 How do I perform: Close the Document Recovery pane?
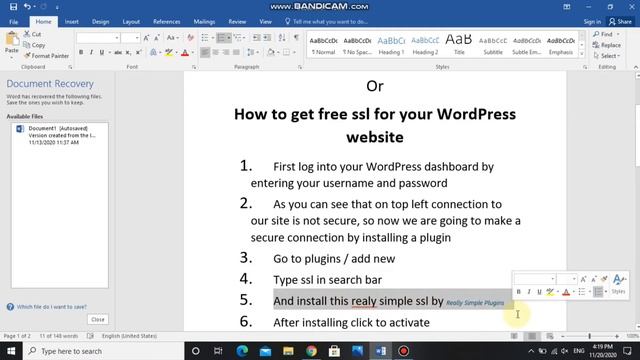[x=98, y=319]
